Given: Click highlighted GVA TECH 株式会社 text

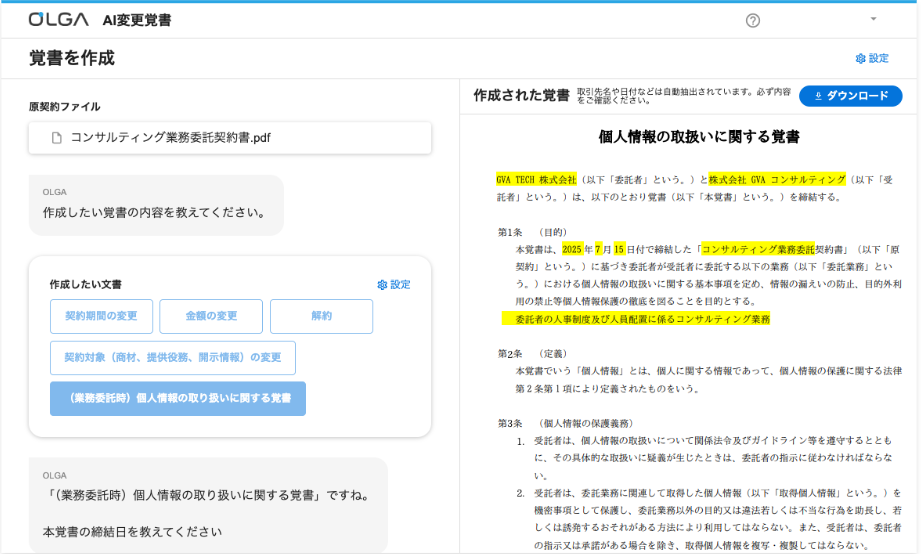Looking at the screenshot, I should pos(536,180).
